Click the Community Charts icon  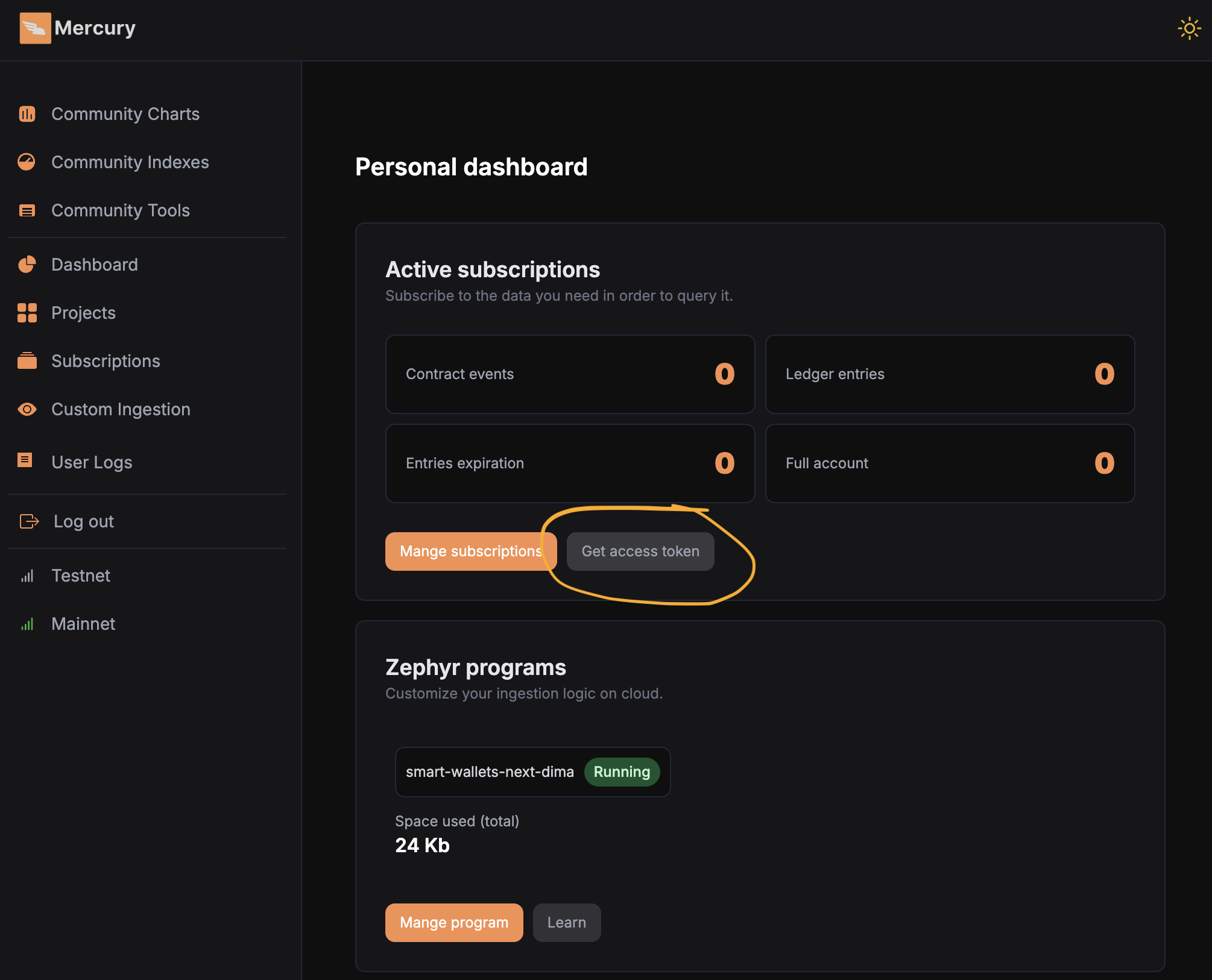click(x=28, y=113)
